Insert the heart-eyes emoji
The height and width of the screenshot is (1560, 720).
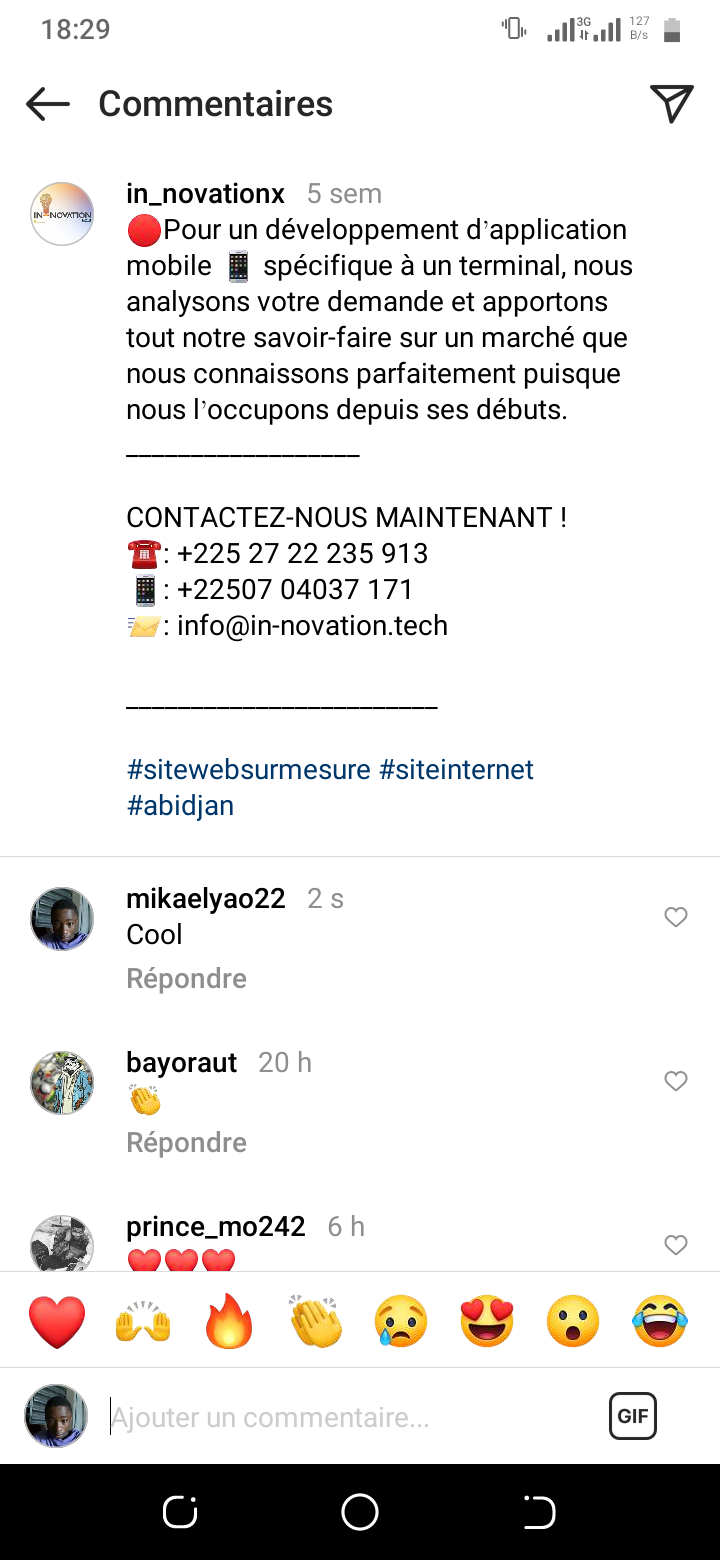coord(487,1321)
